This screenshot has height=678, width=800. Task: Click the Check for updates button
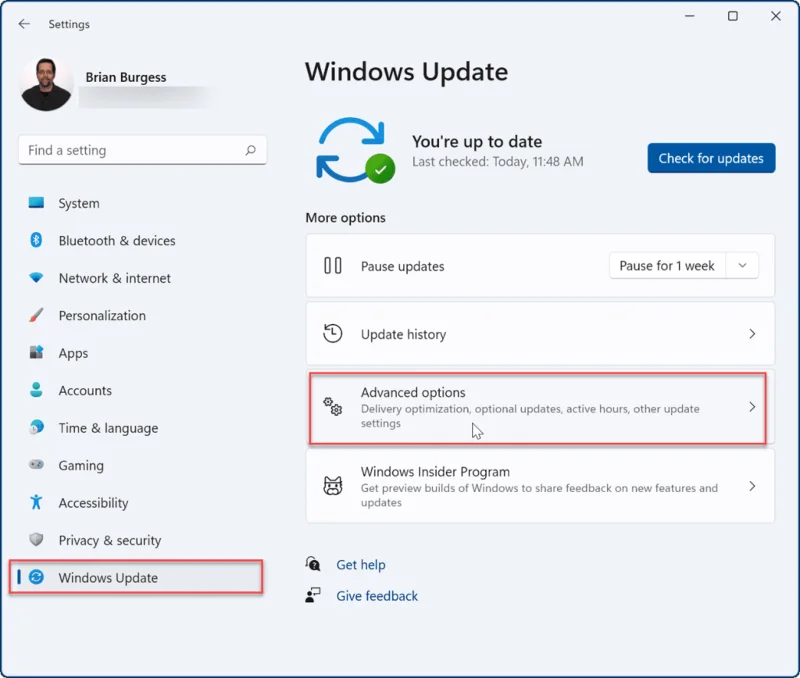click(x=711, y=158)
